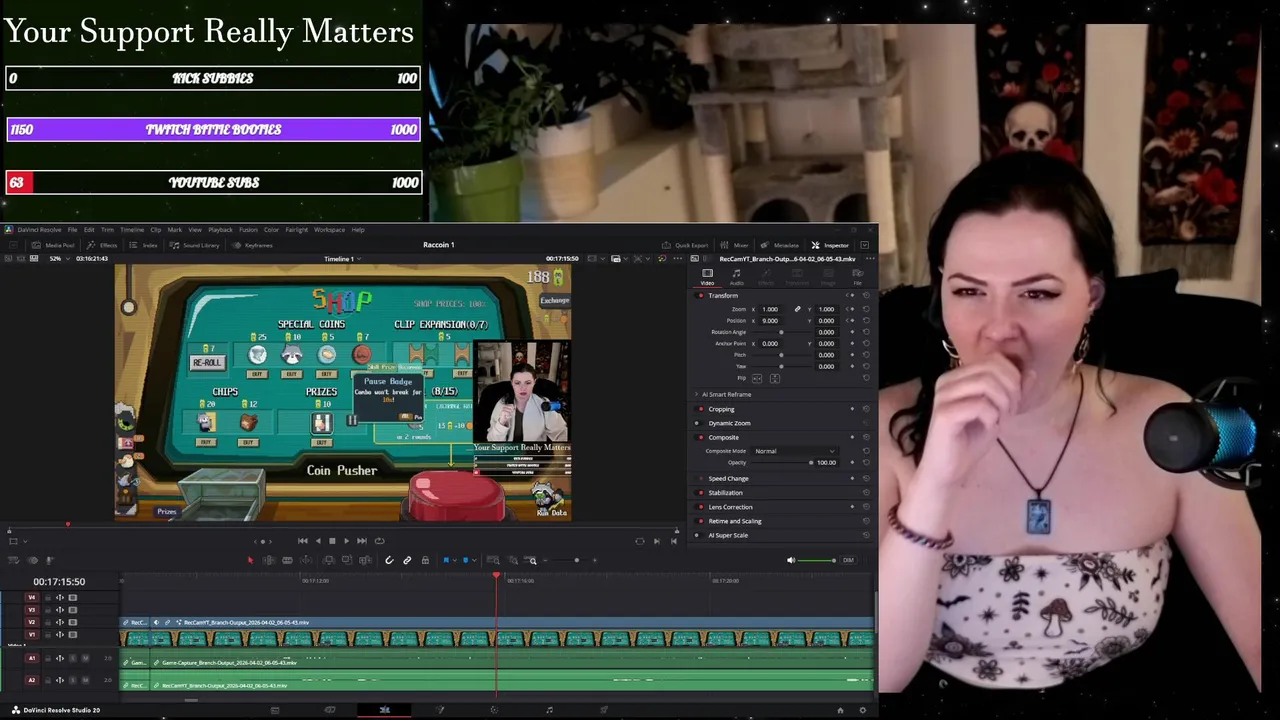Click the link zoom X/Y chain icon
This screenshot has height=720, width=1280.
(797, 309)
